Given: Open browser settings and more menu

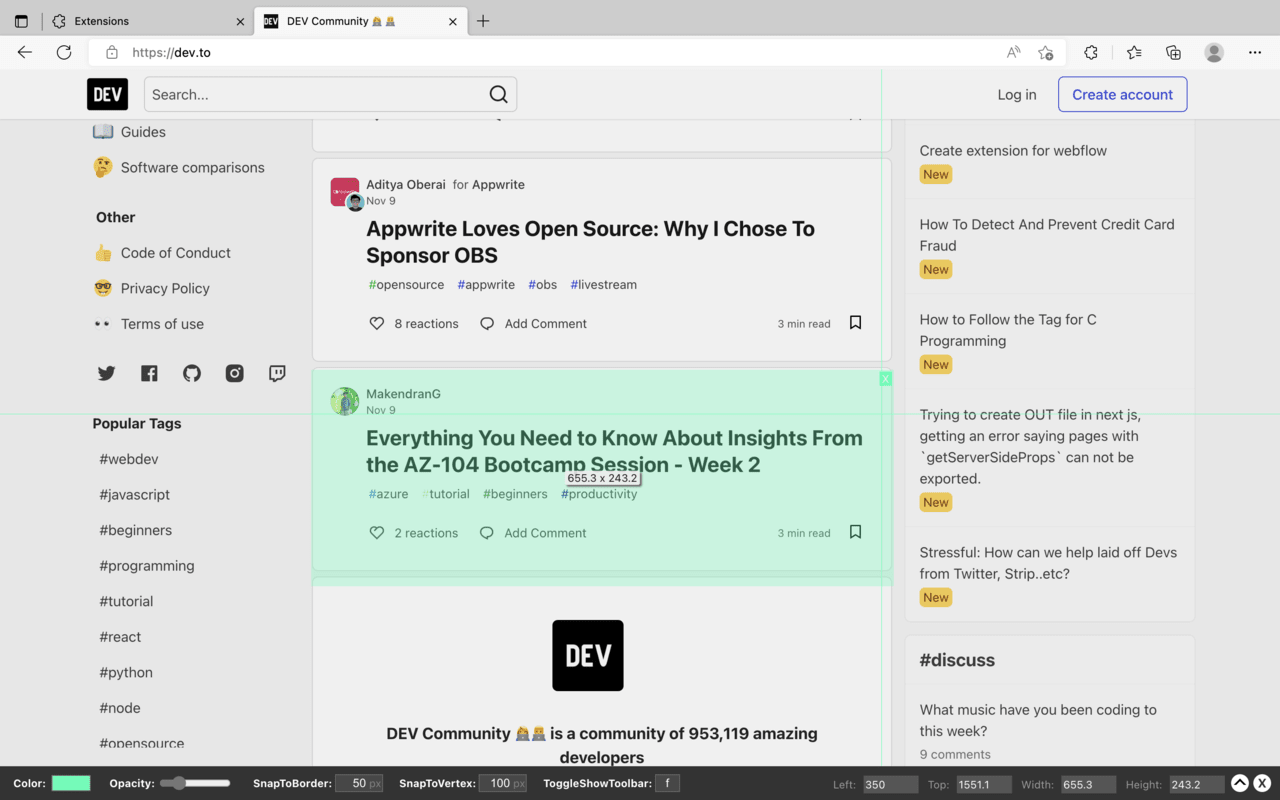Looking at the screenshot, I should [x=1255, y=52].
